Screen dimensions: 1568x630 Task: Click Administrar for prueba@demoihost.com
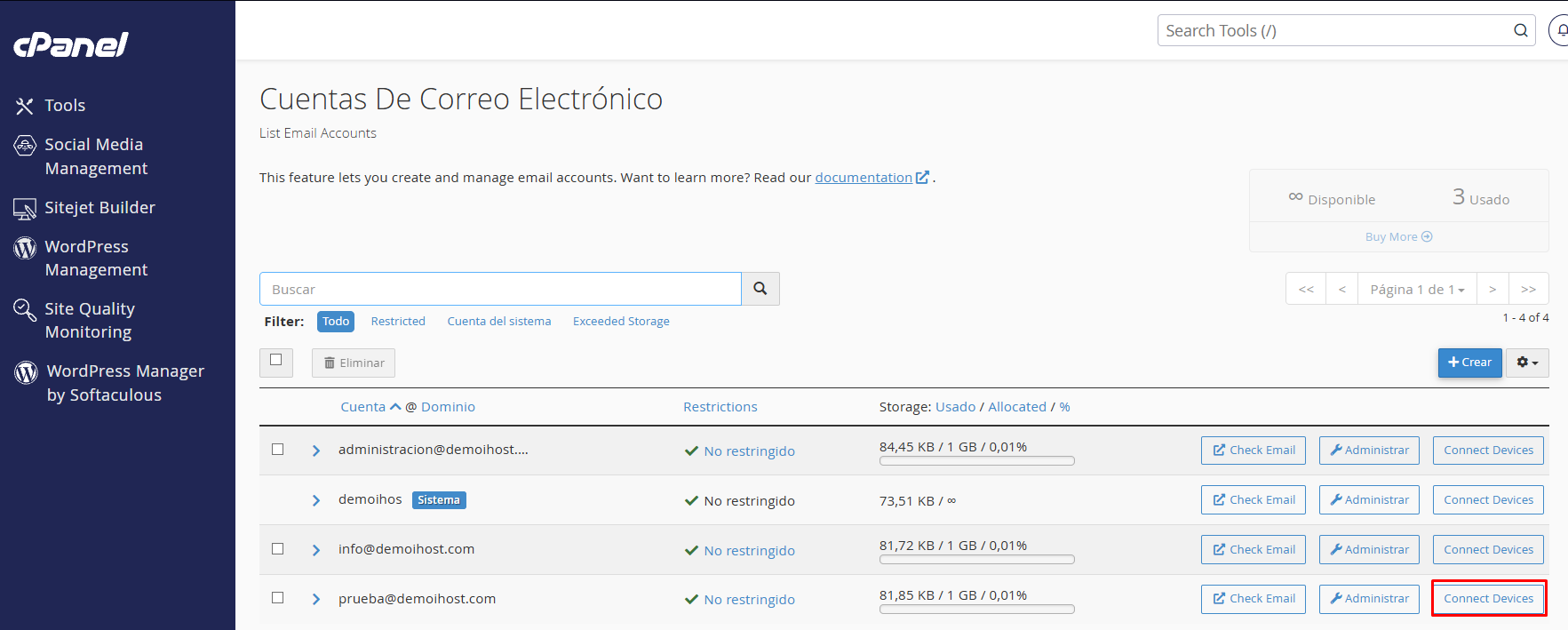pos(1369,599)
